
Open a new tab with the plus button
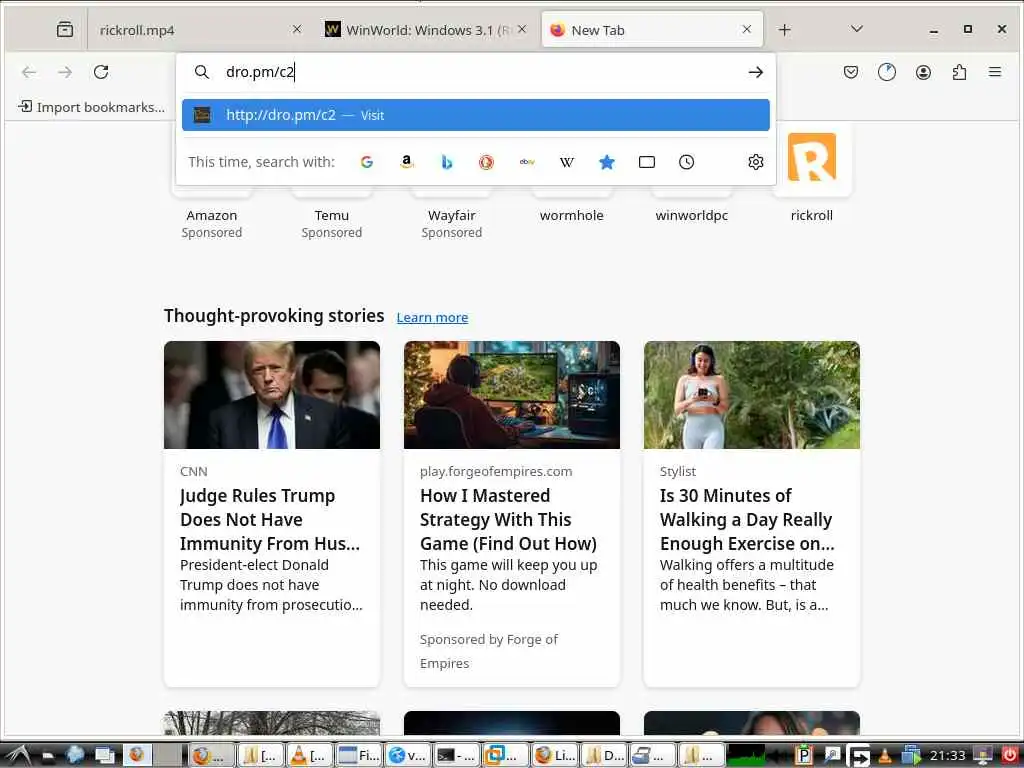(785, 30)
